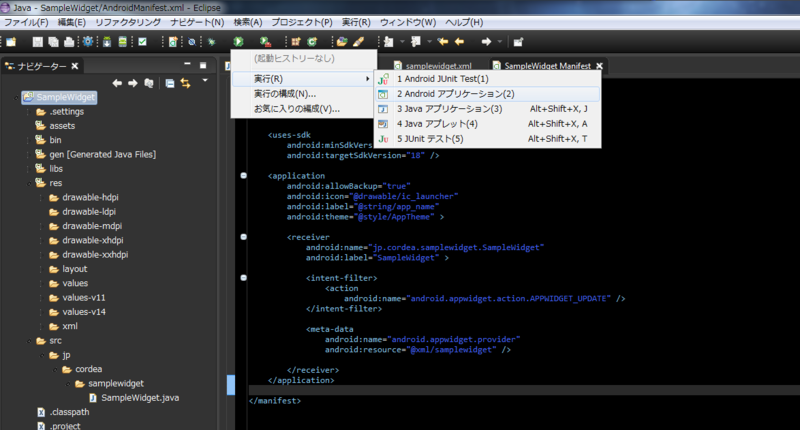This screenshot has width=800, height=430.
Task: Collapse the receiver element fold marker
Action: tap(243, 237)
